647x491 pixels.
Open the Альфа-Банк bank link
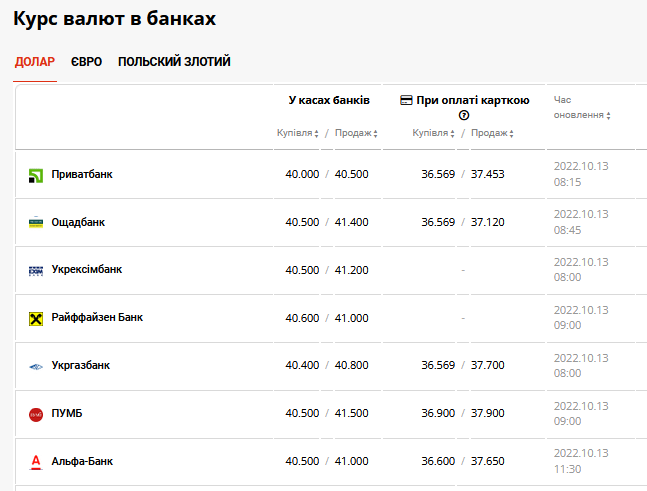pos(82,462)
